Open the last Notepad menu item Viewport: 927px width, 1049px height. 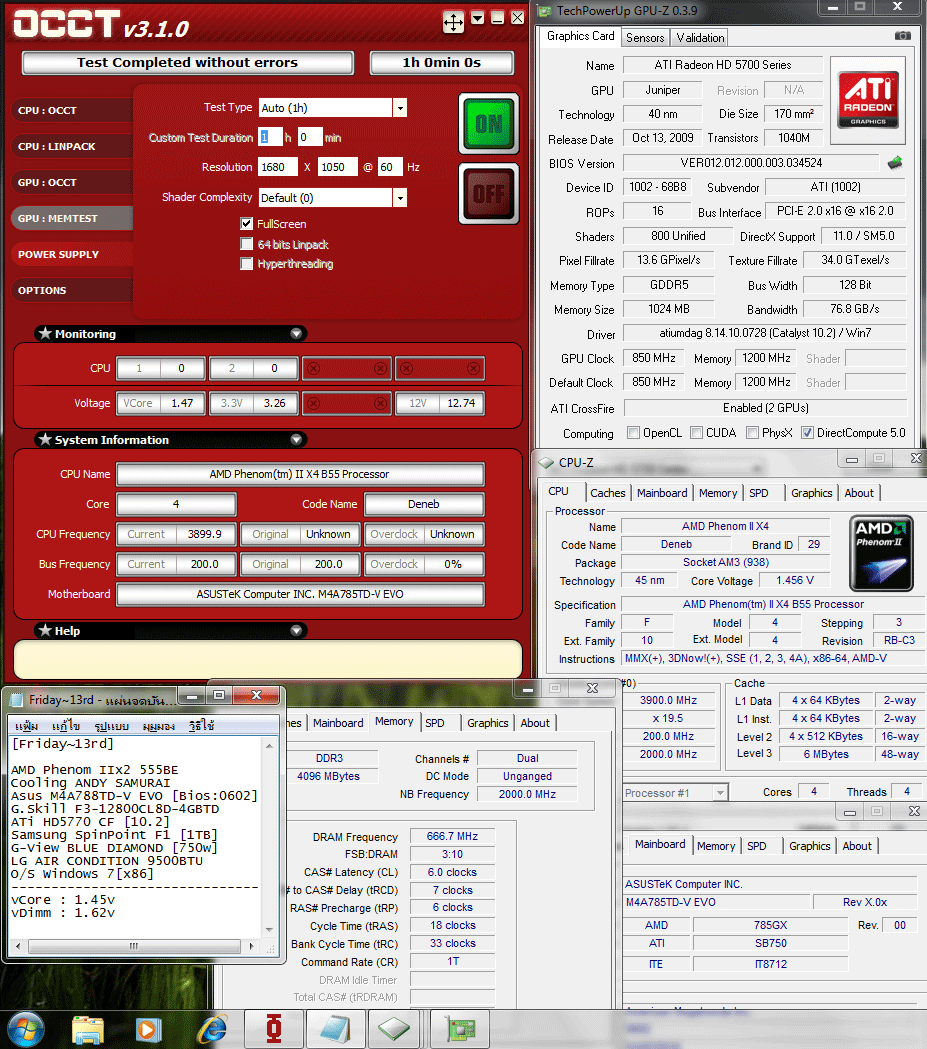point(201,726)
